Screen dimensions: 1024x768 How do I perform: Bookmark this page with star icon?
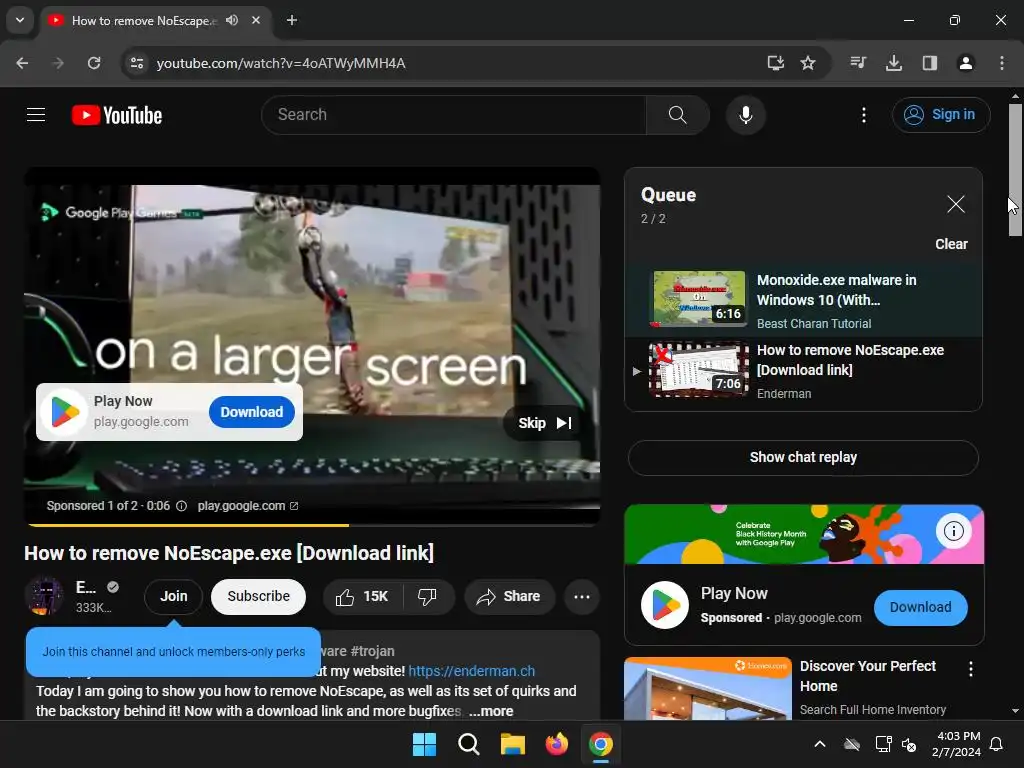click(808, 63)
